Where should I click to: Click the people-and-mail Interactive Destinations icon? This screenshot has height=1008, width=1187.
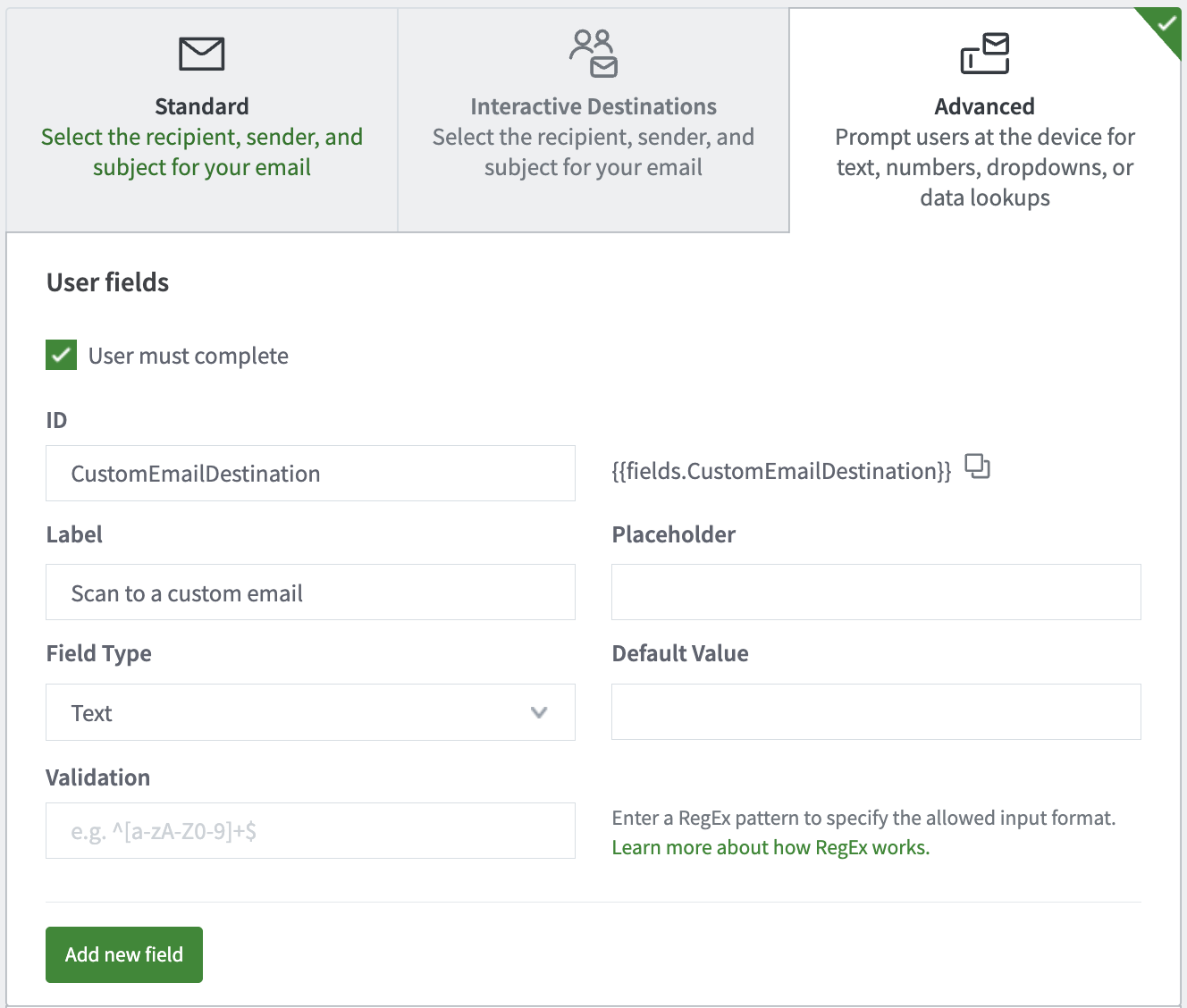coord(593,54)
